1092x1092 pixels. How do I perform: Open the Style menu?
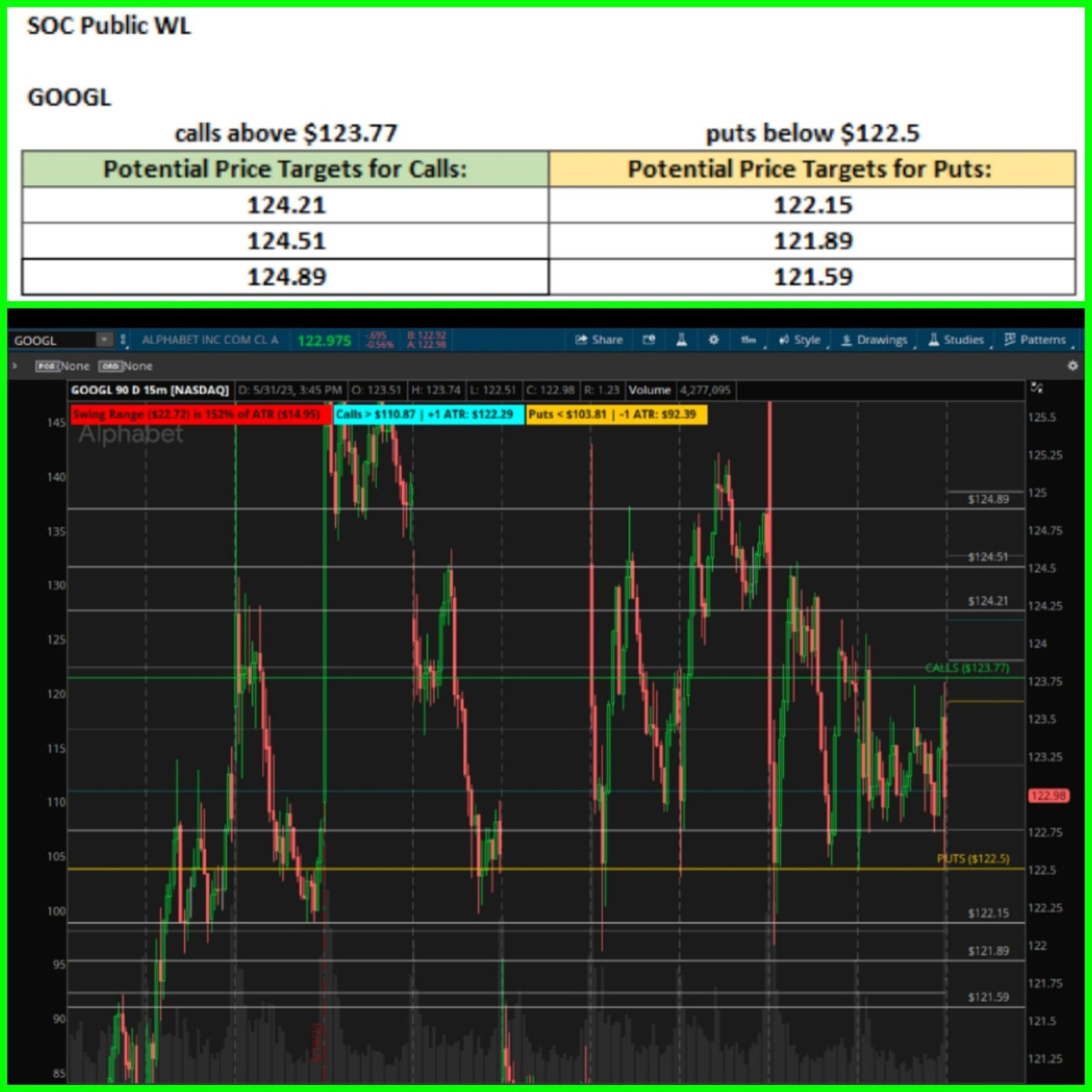coord(801,340)
